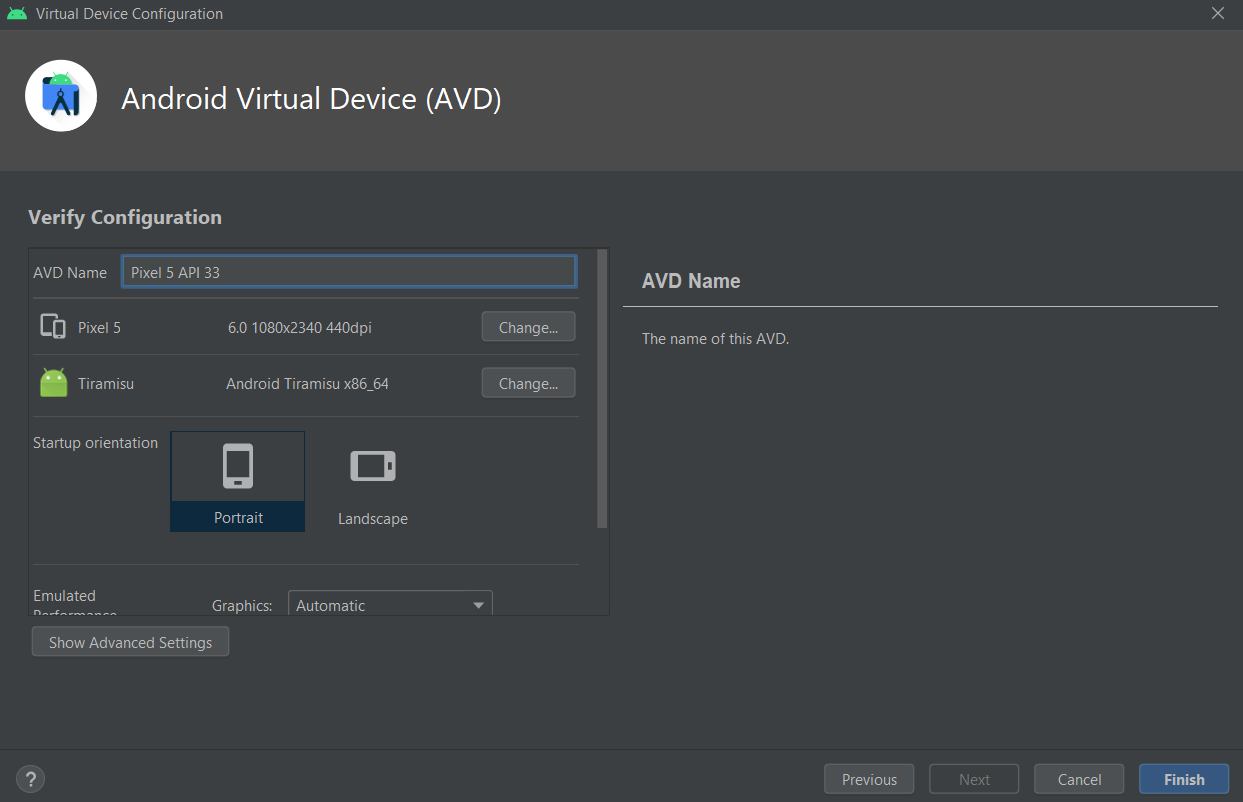Screen dimensions: 1243x802
Task: Click the Android icon in the title bar
Action: click(x=16, y=14)
